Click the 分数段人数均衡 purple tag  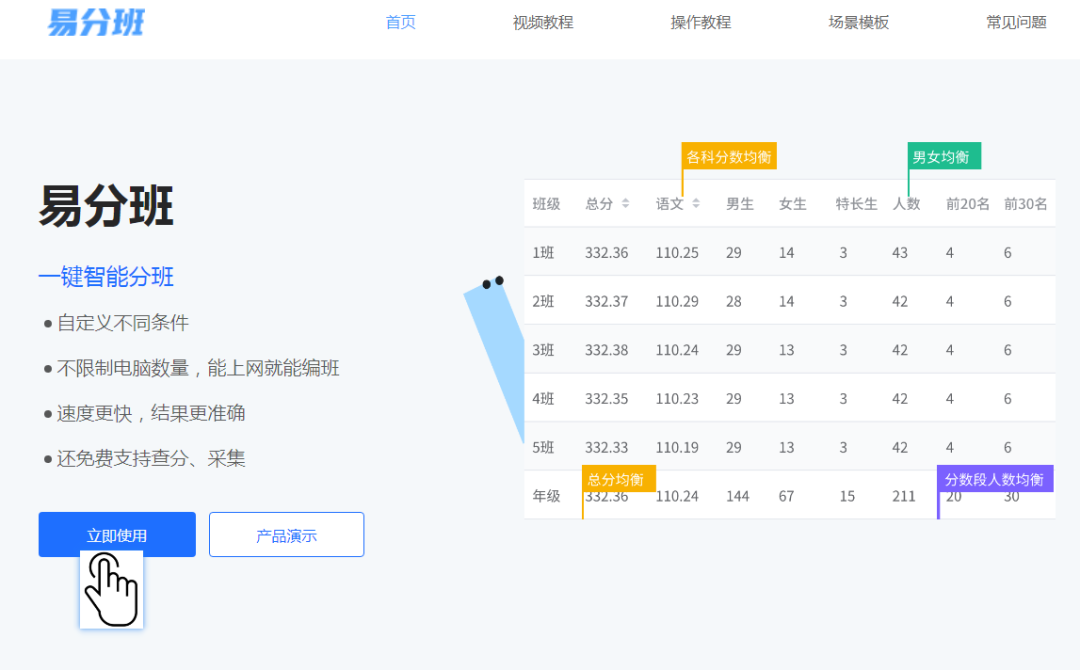point(995,479)
